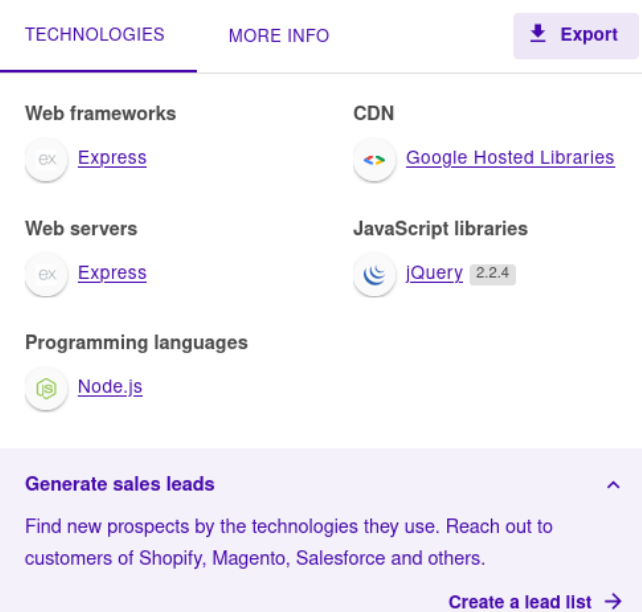Click the download arrow icon on Export
The height and width of the screenshot is (612, 642).
538,34
